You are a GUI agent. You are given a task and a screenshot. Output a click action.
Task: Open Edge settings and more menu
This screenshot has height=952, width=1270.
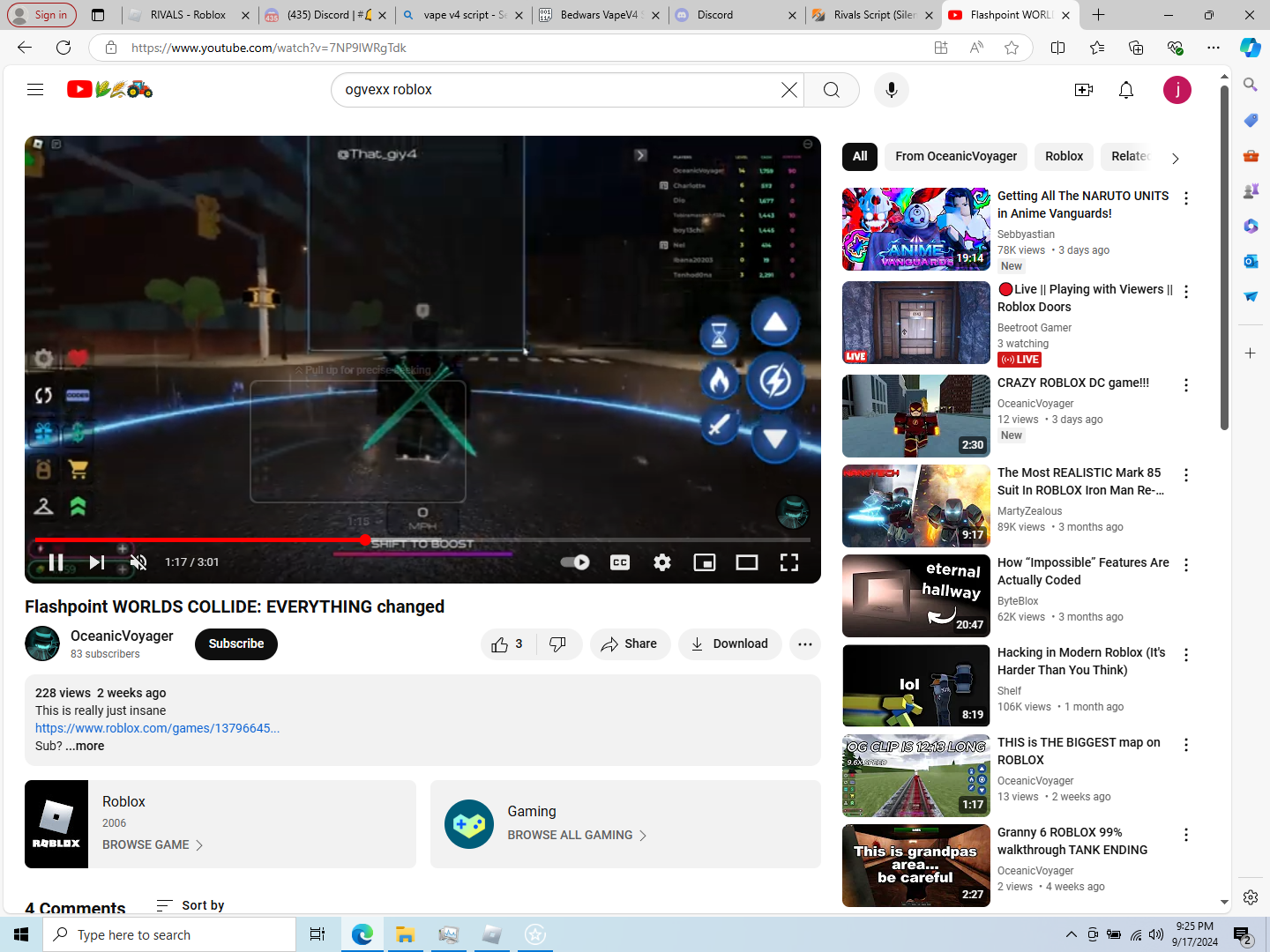tap(1214, 48)
